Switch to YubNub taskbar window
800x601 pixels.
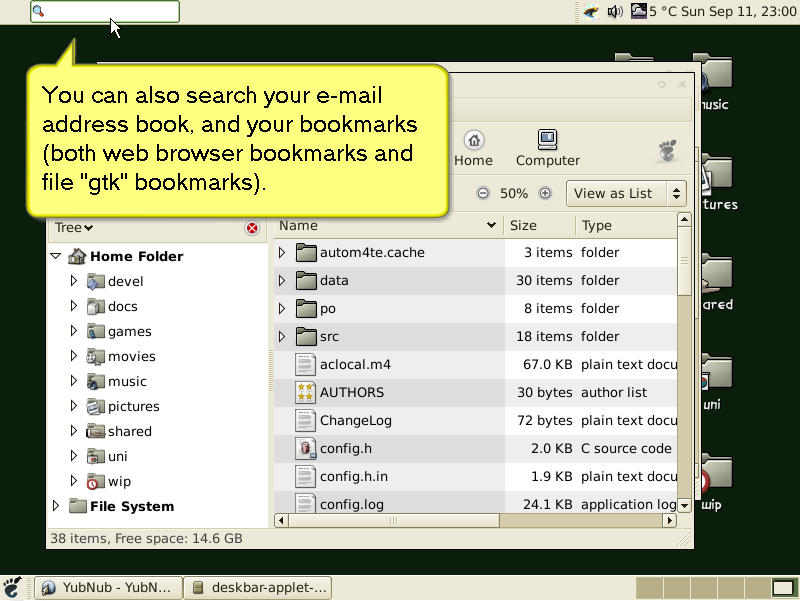[x=110, y=588]
